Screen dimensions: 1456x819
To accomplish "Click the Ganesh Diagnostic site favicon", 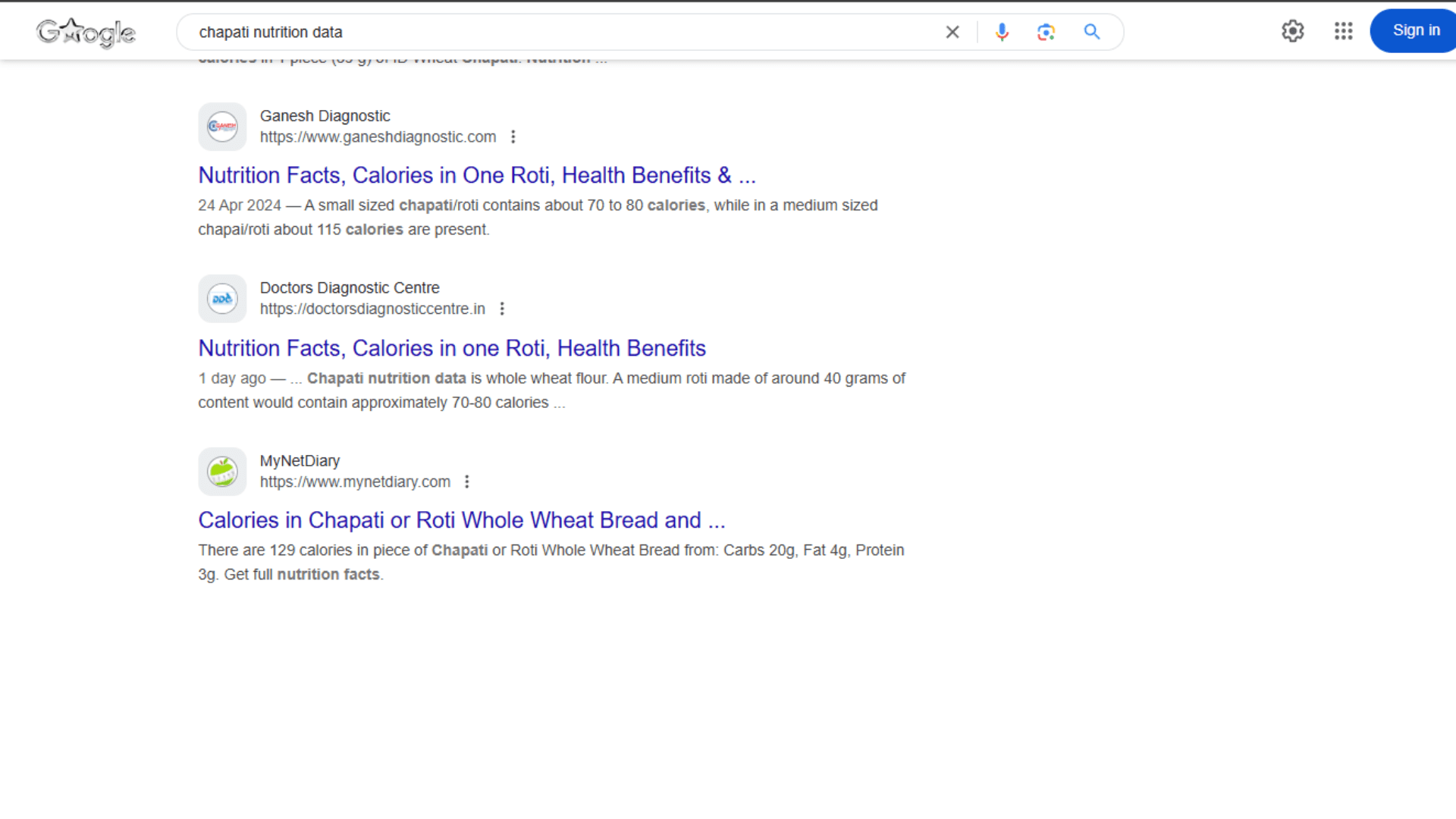I will click(222, 127).
